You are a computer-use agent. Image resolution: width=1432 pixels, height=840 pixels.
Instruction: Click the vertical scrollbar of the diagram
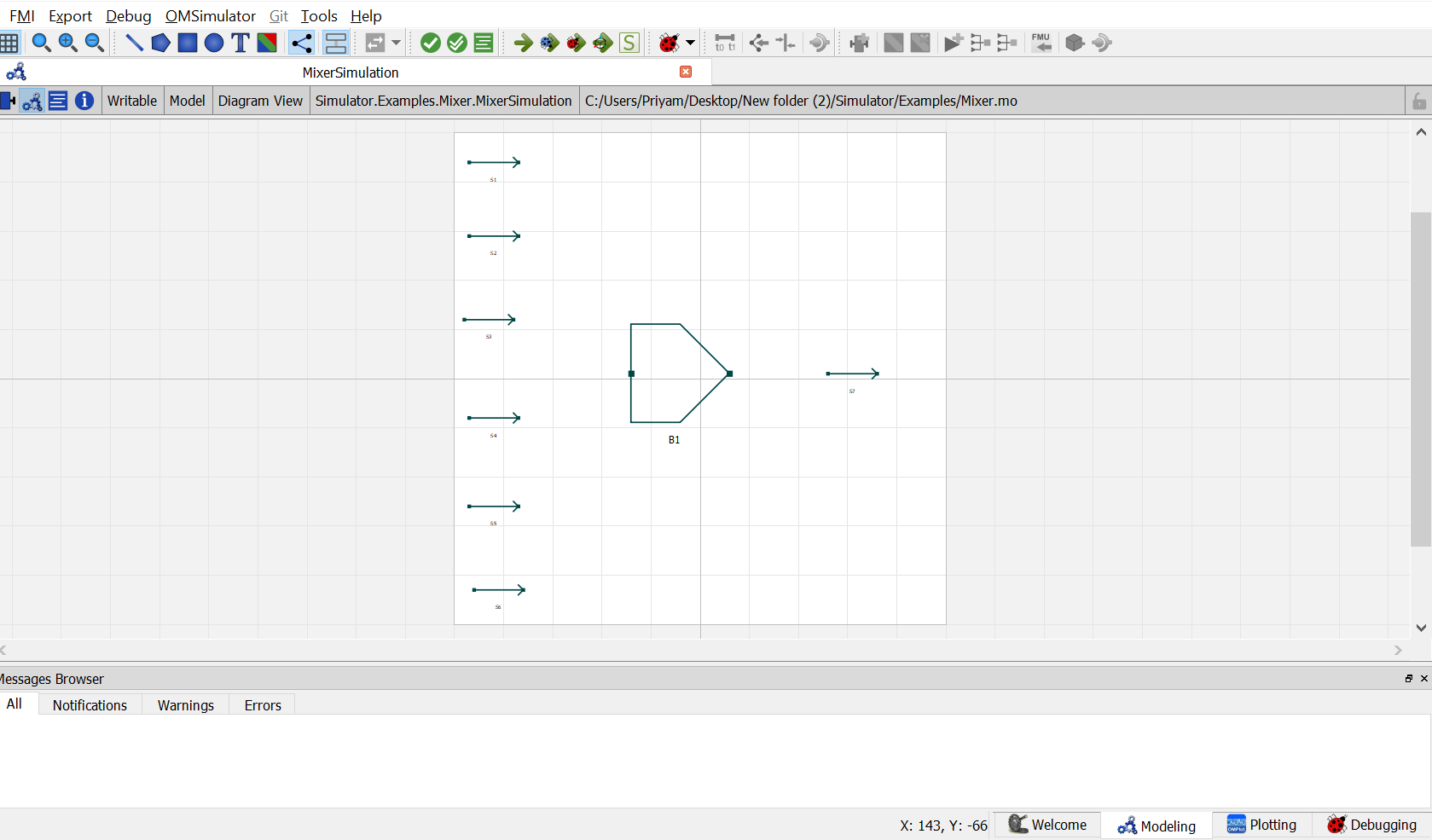[1420, 379]
